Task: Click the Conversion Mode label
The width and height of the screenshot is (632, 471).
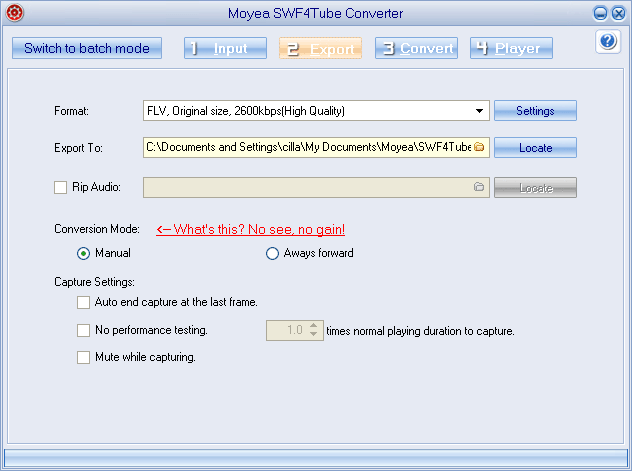Action: [97, 229]
